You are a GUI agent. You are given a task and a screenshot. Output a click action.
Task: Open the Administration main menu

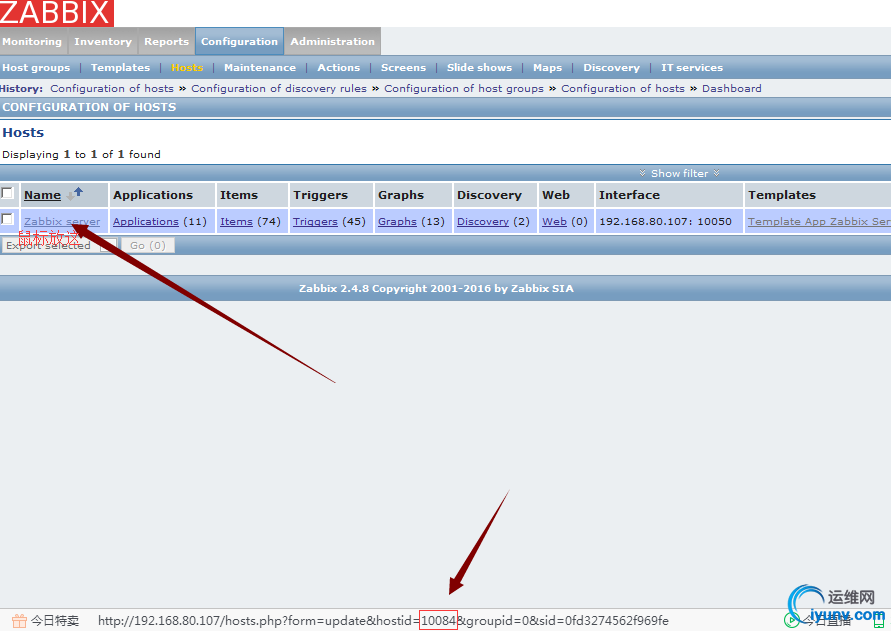pyautogui.click(x=332, y=41)
